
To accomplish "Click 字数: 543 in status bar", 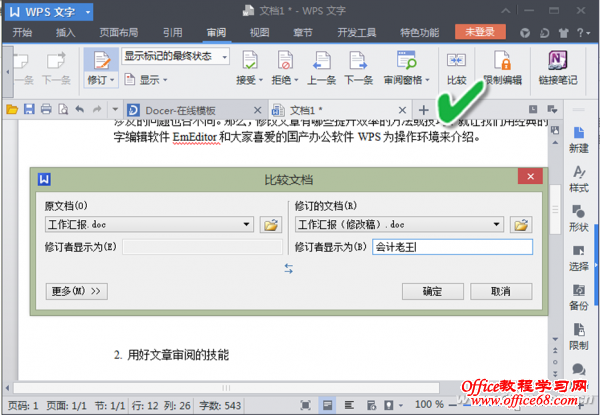I will (220, 405).
